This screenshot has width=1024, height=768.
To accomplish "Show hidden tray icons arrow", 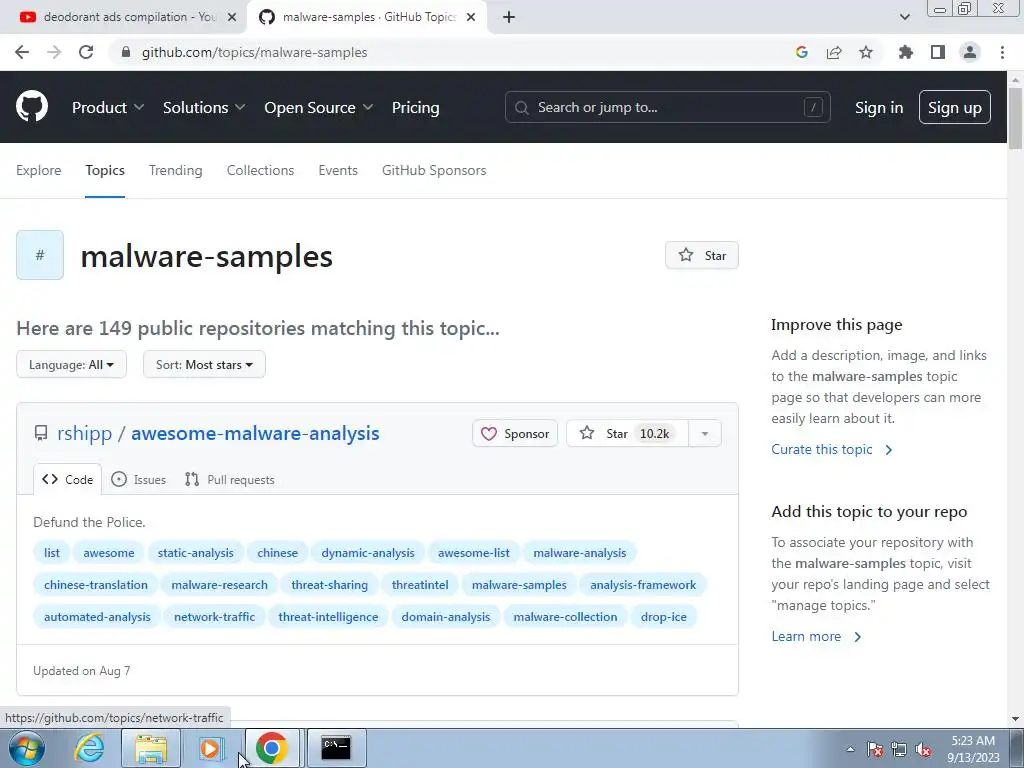I will click(x=850, y=749).
